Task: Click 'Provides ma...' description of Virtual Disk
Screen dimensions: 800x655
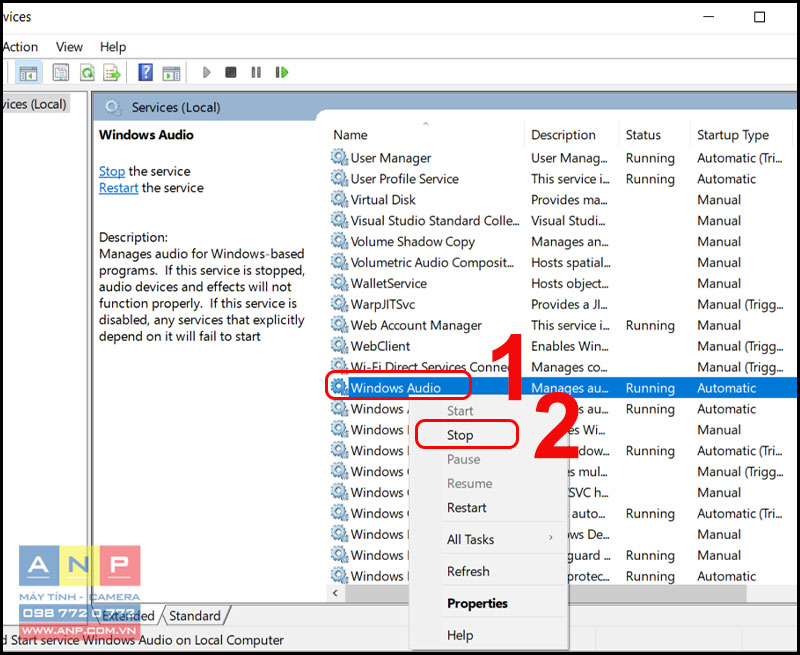Action: click(569, 199)
